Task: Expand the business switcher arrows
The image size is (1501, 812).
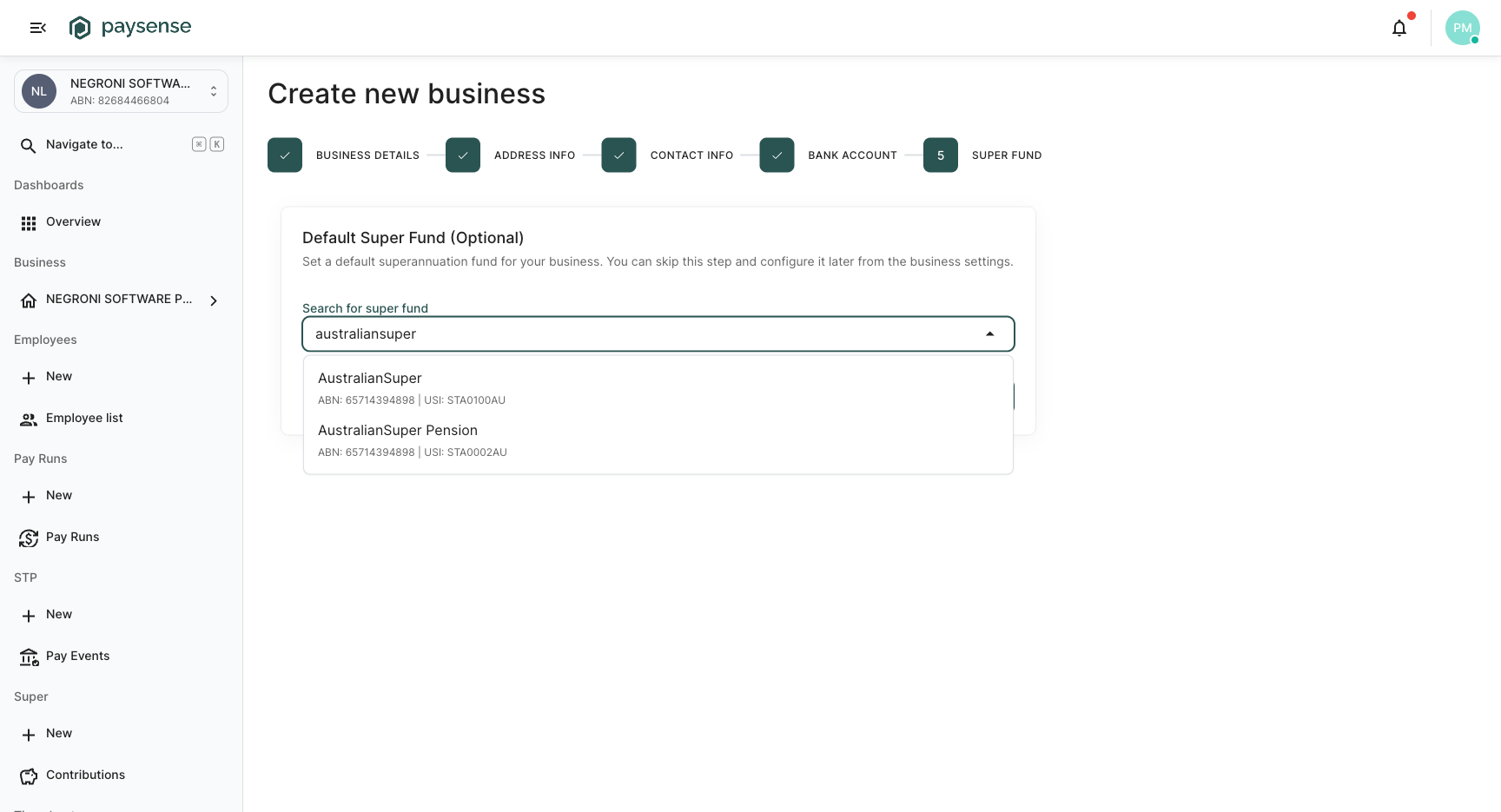Action: click(x=214, y=91)
